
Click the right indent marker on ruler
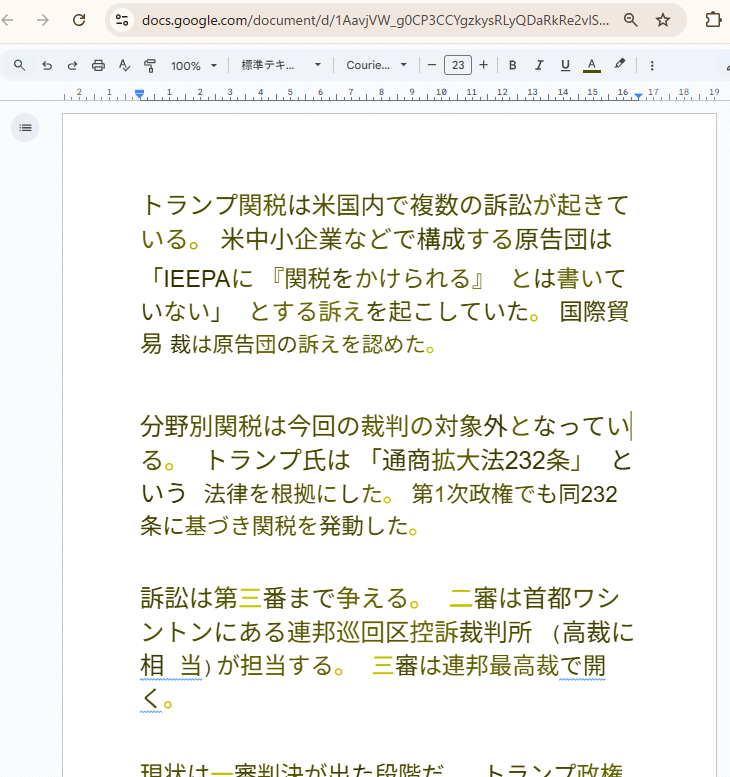tap(639, 95)
